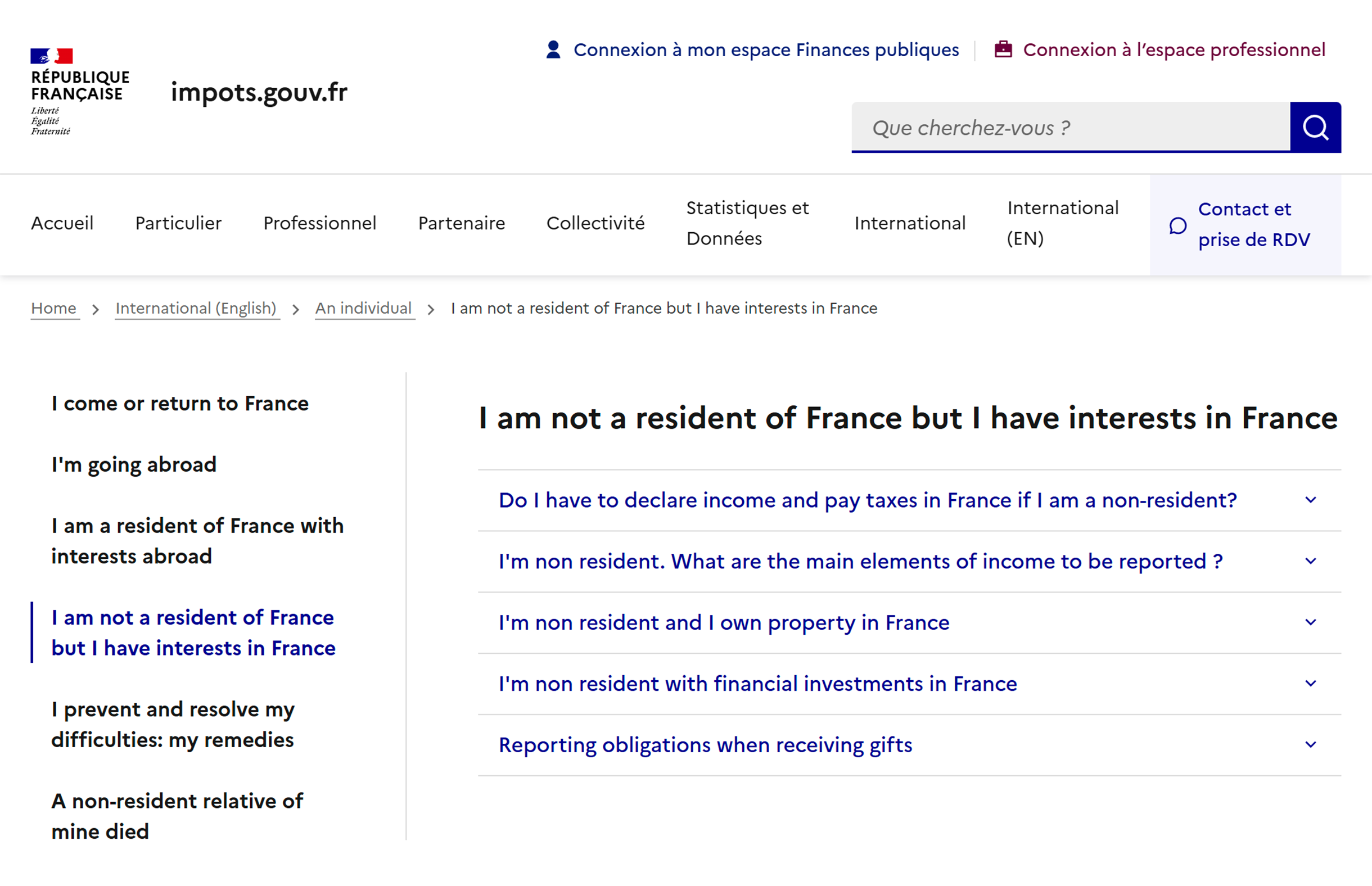1372x886 pixels.
Task: Click the briefcase icon for professional space
Action: (1003, 49)
